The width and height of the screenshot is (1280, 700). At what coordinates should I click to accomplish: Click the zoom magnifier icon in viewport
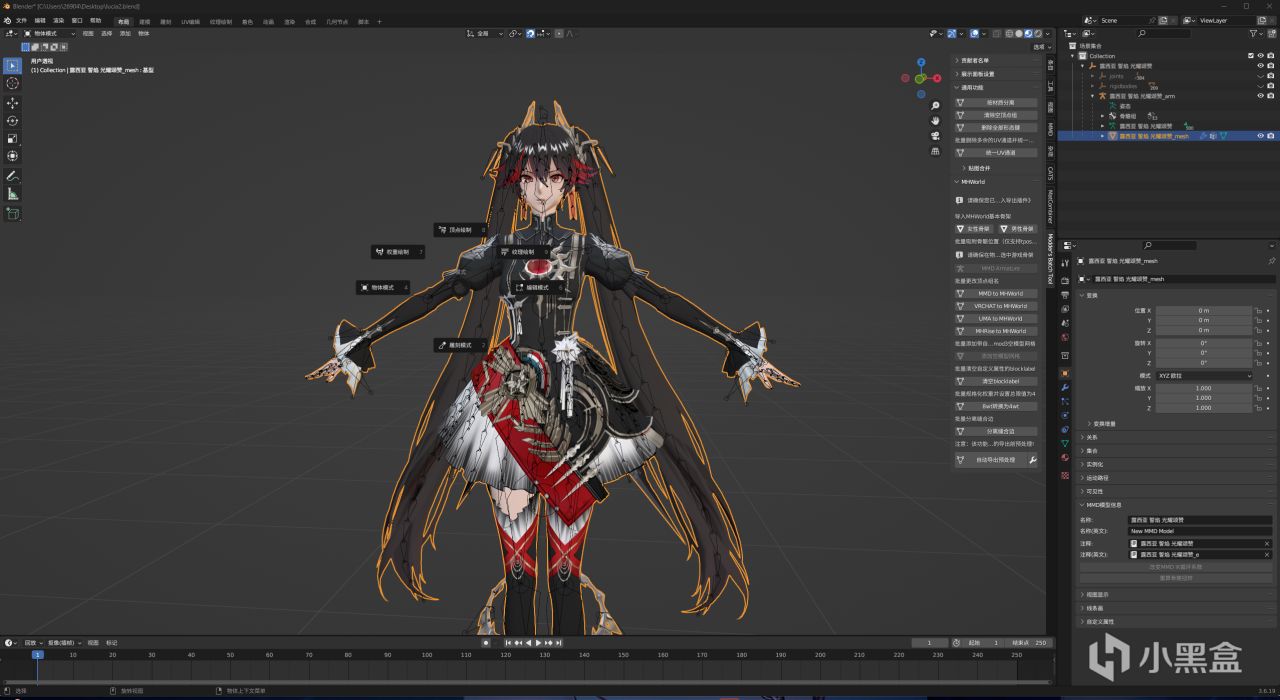(935, 106)
